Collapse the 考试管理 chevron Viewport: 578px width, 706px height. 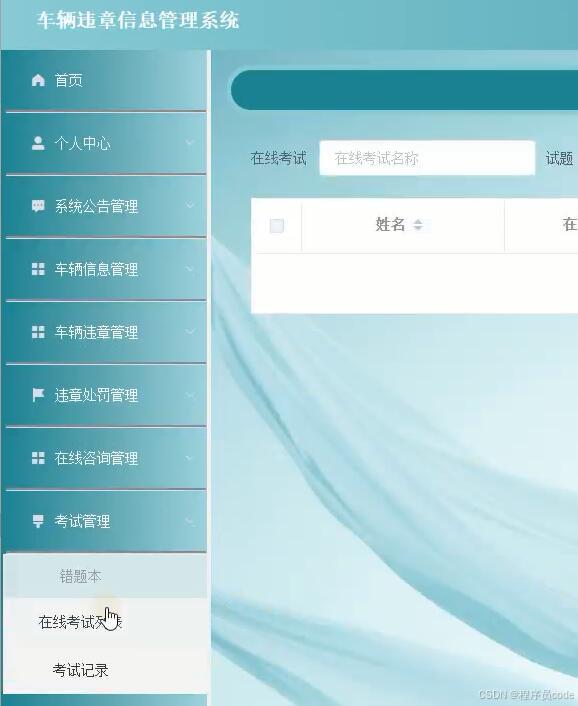tap(190, 521)
